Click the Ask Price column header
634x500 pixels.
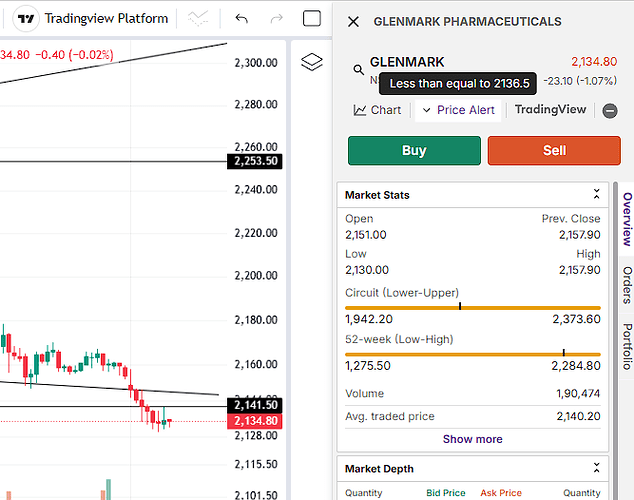point(501,493)
